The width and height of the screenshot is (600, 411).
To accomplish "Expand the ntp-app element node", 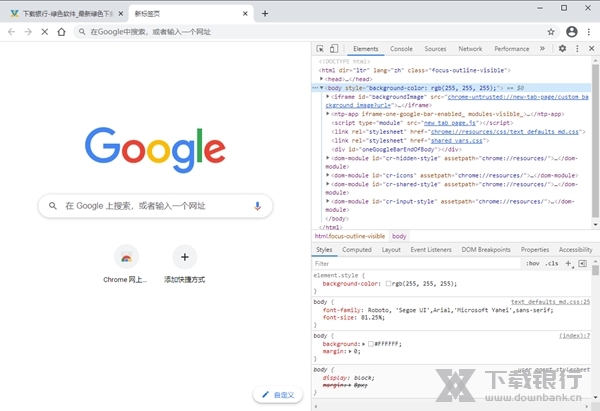I will point(328,114).
